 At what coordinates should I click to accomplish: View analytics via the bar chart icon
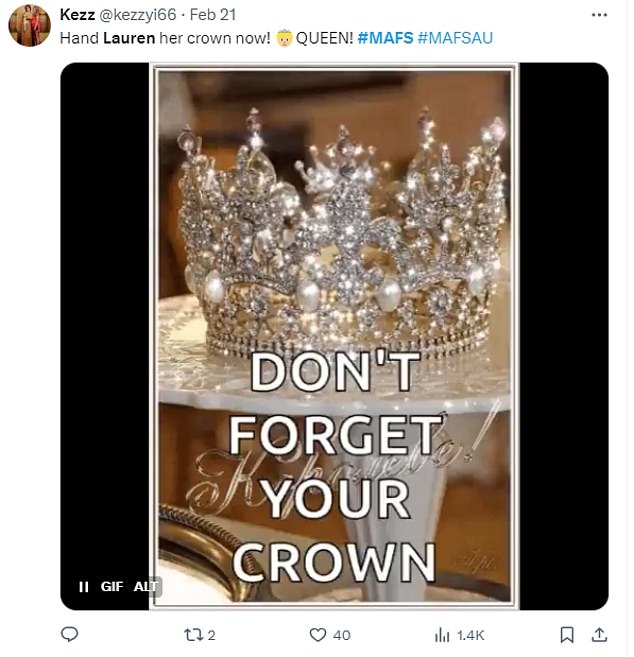[442, 635]
